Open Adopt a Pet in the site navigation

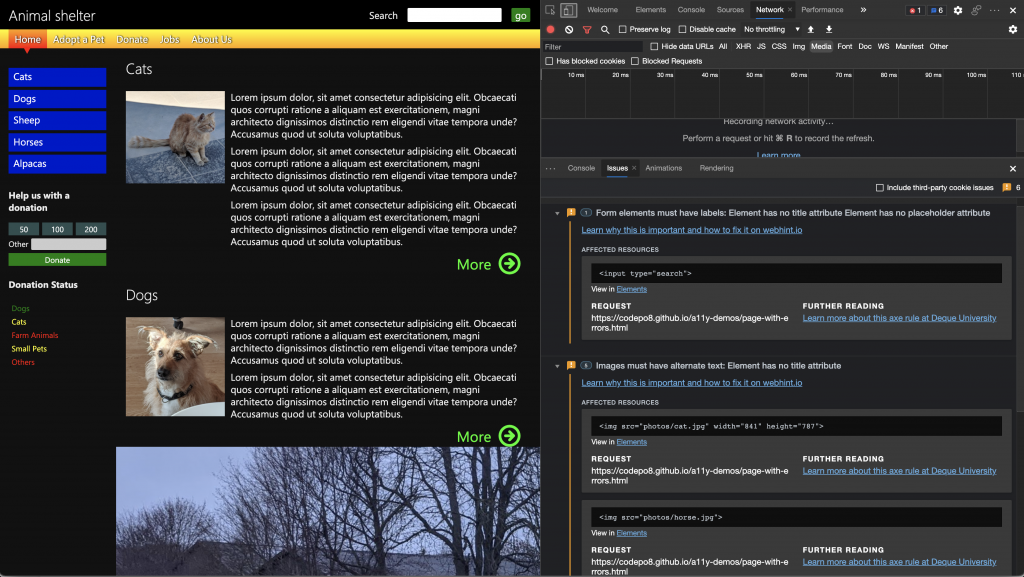point(78,39)
